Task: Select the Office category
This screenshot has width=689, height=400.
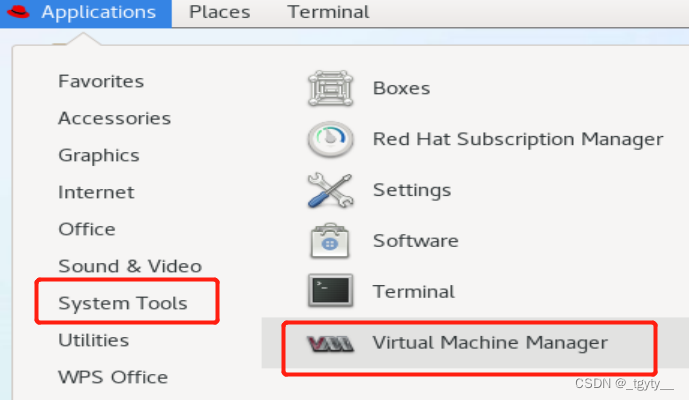Action: coord(87,229)
